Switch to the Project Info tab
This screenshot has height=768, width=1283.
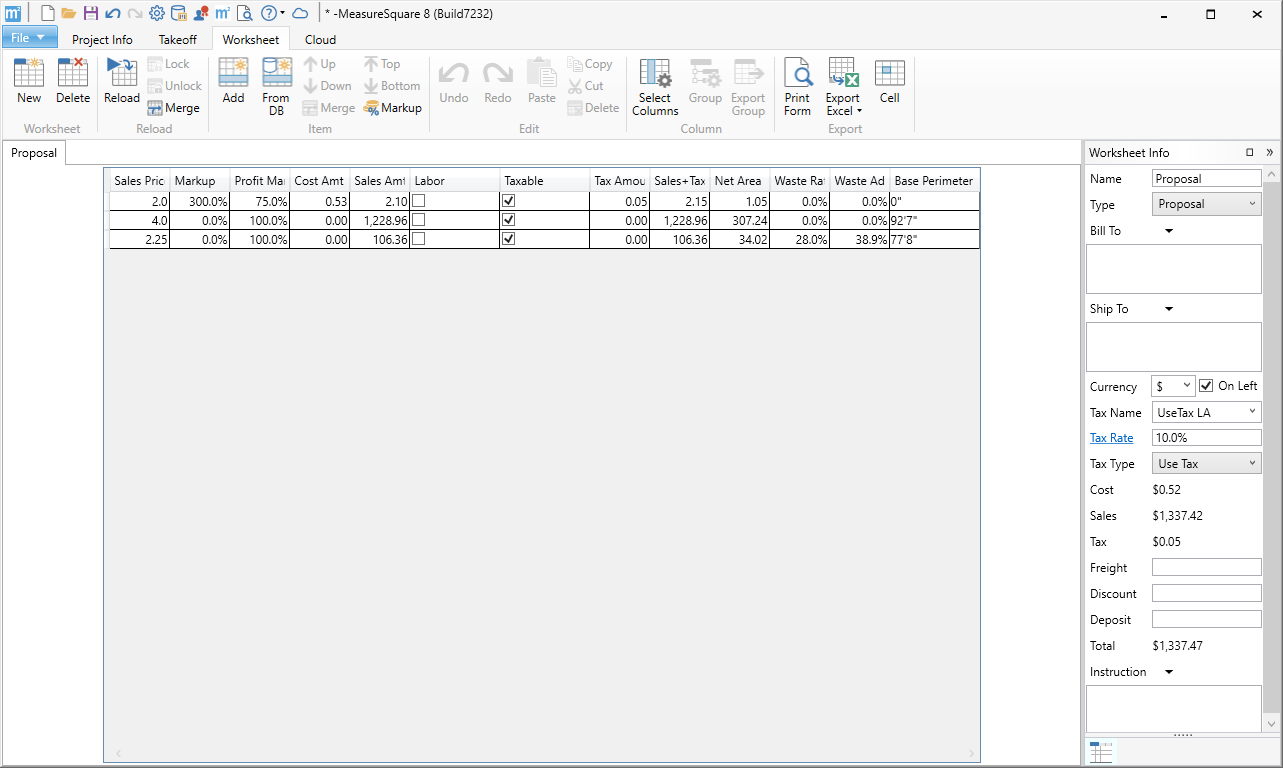pos(102,40)
